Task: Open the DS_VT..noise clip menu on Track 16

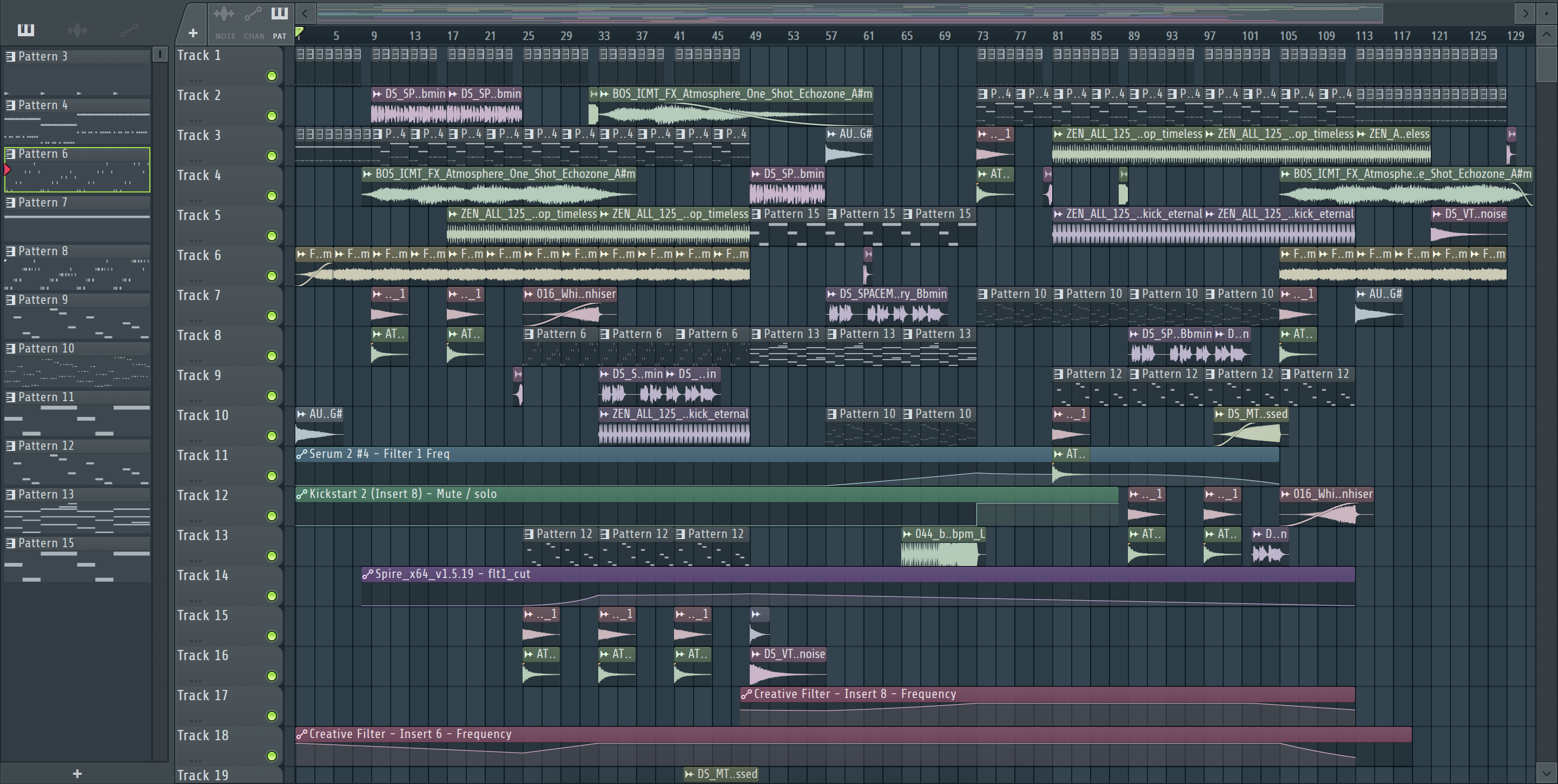Action: [756, 654]
